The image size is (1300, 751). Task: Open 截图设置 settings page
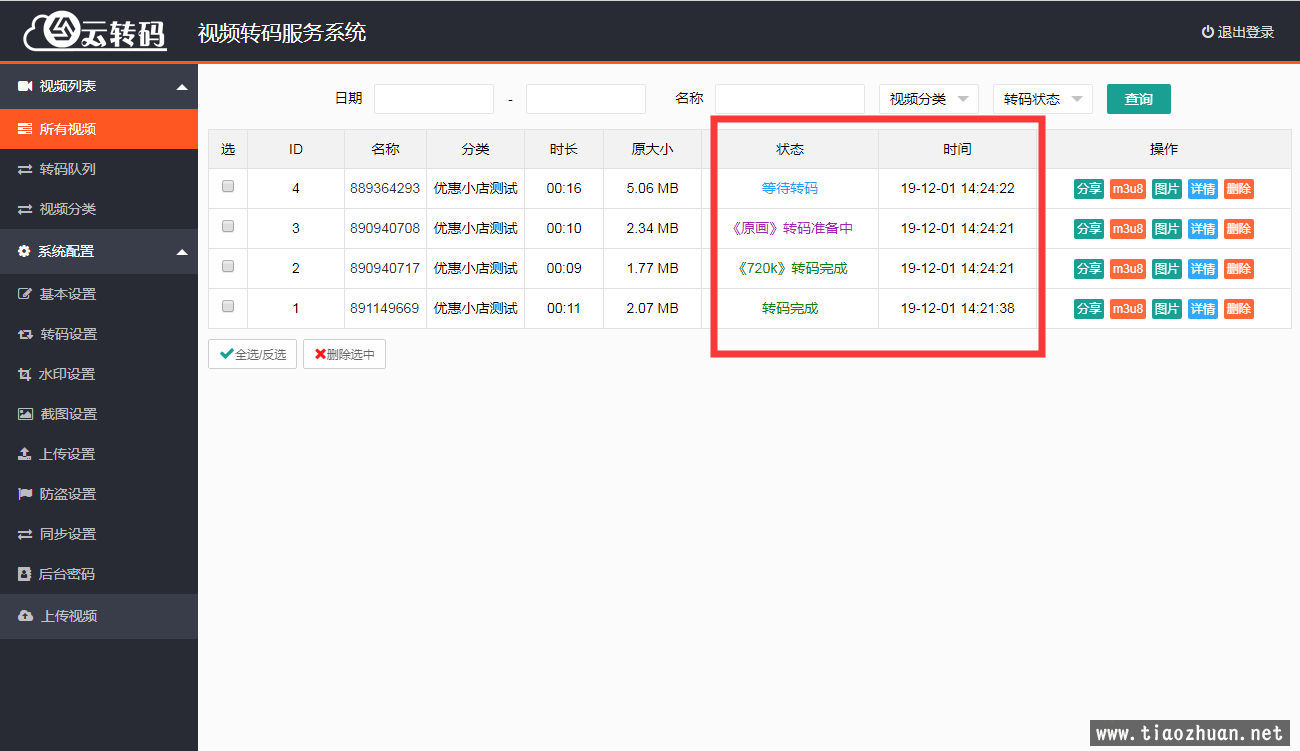click(99, 414)
